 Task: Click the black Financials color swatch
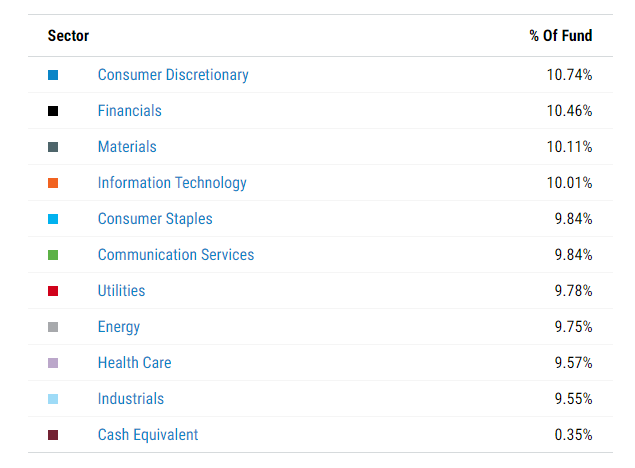[x=53, y=111]
